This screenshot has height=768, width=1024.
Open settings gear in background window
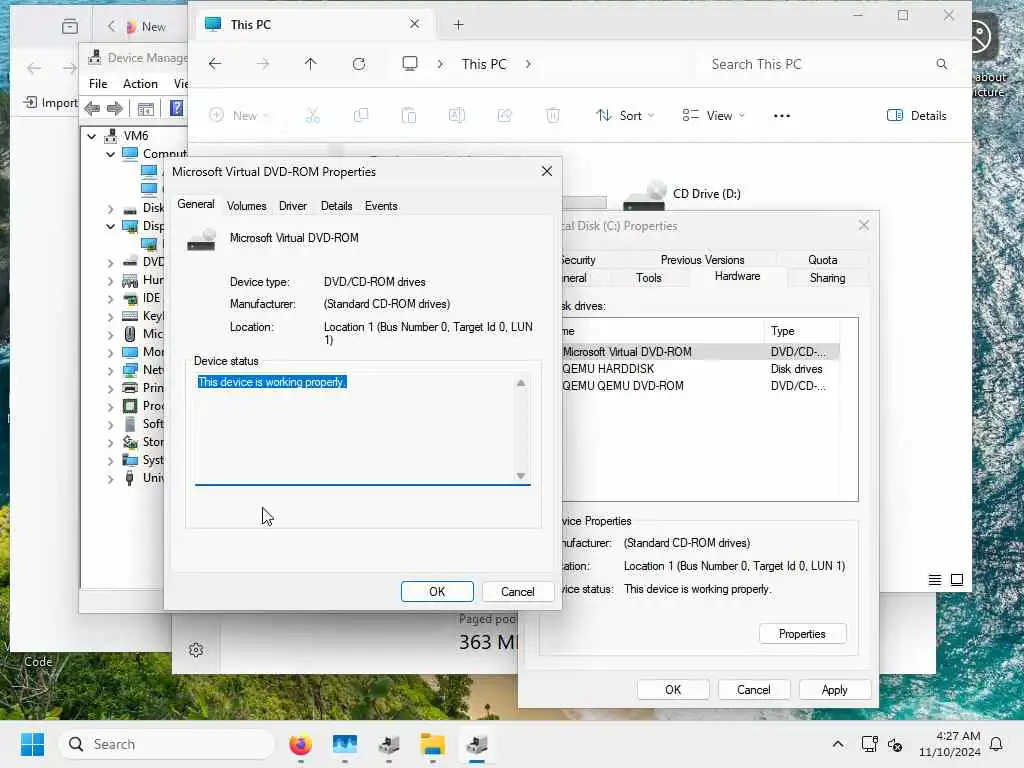point(196,650)
